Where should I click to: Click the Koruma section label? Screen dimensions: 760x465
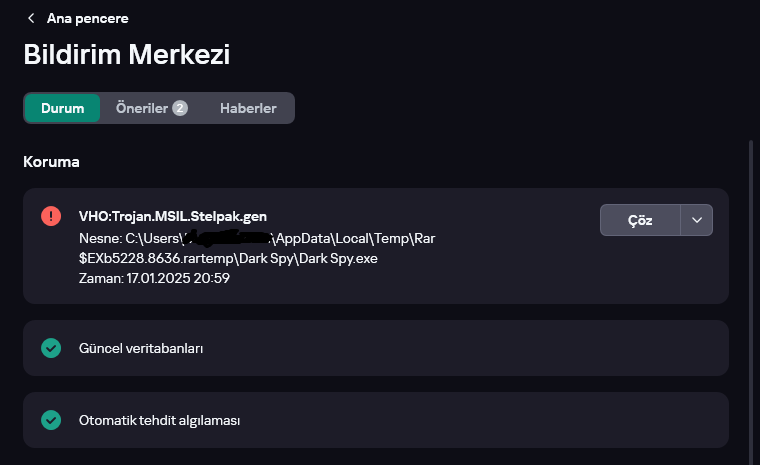pyautogui.click(x=51, y=161)
